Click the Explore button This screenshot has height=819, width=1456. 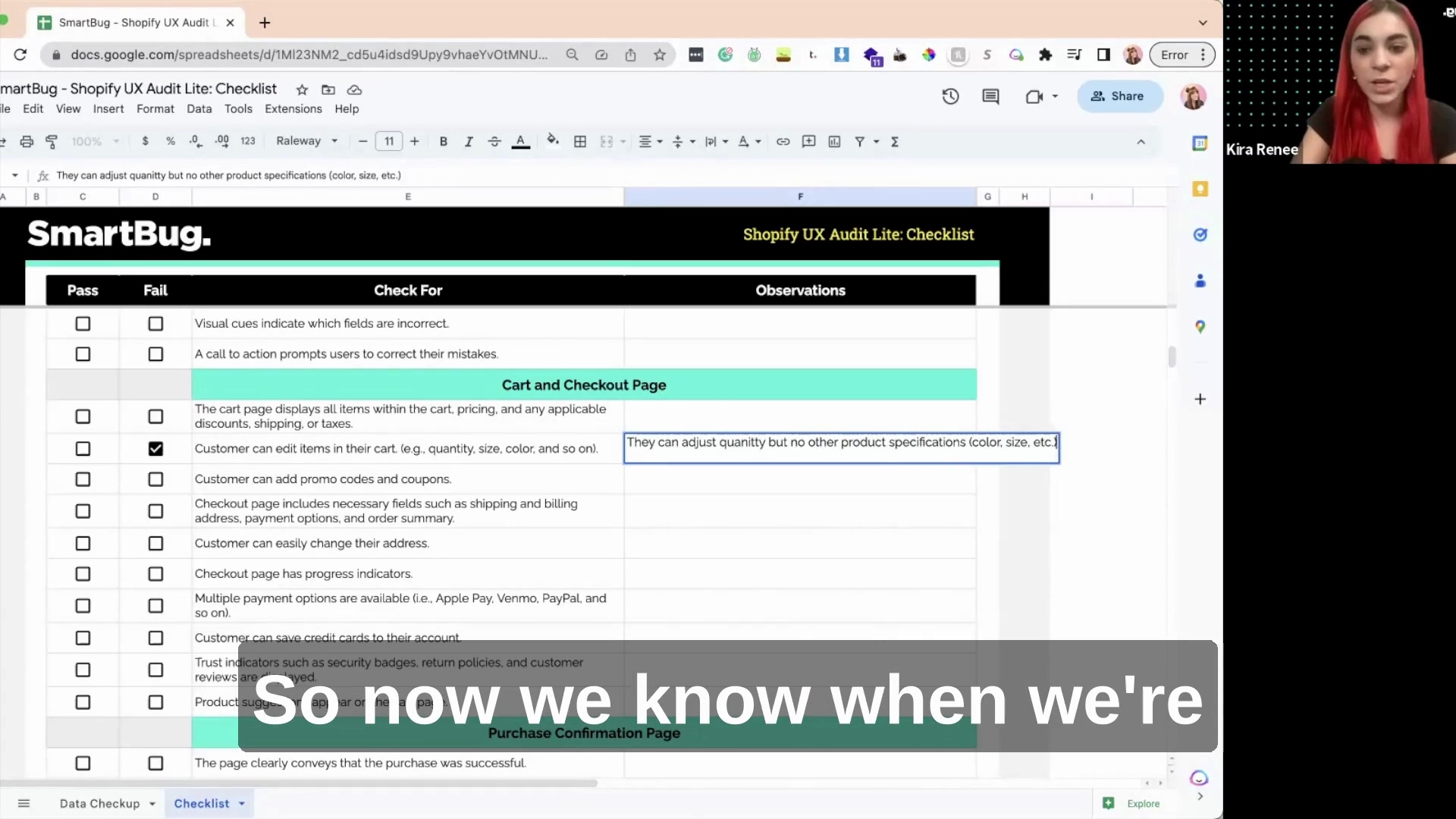point(1131,804)
